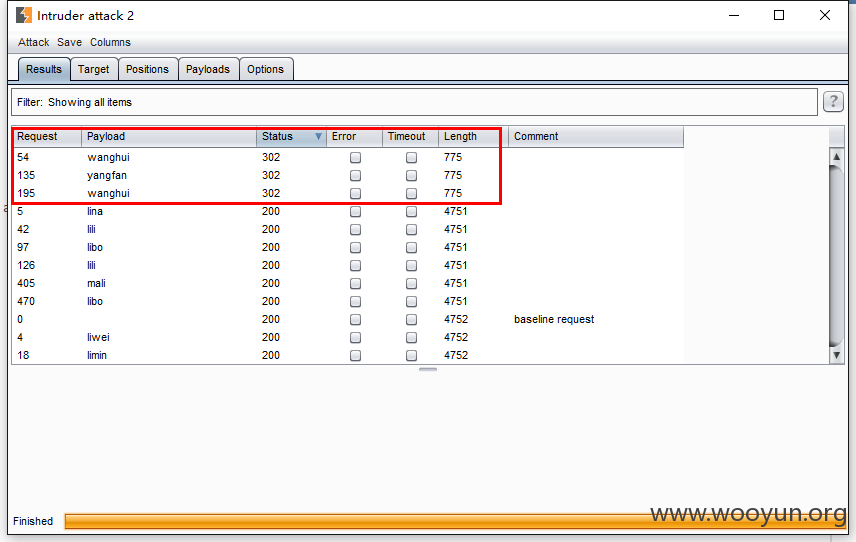Viewport: 856px width, 542px height.
Task: Select payload lili in request 126
Action: pyautogui.click(x=91, y=265)
